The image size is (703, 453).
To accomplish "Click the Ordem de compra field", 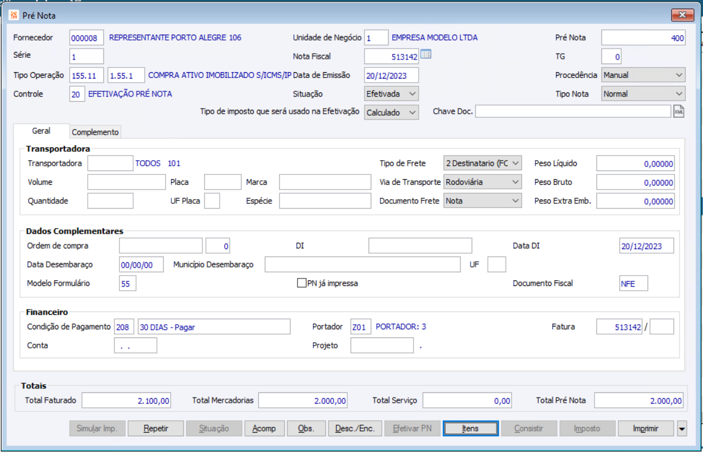I will click(x=161, y=246).
